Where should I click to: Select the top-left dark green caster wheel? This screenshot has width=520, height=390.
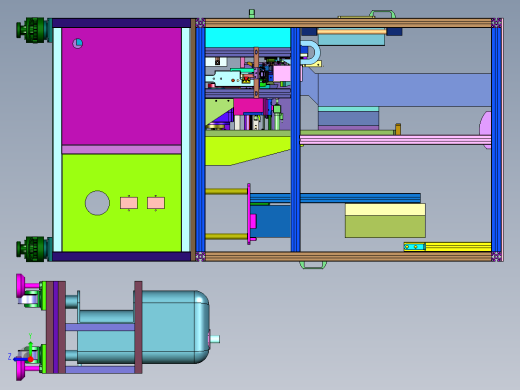(x=33, y=30)
